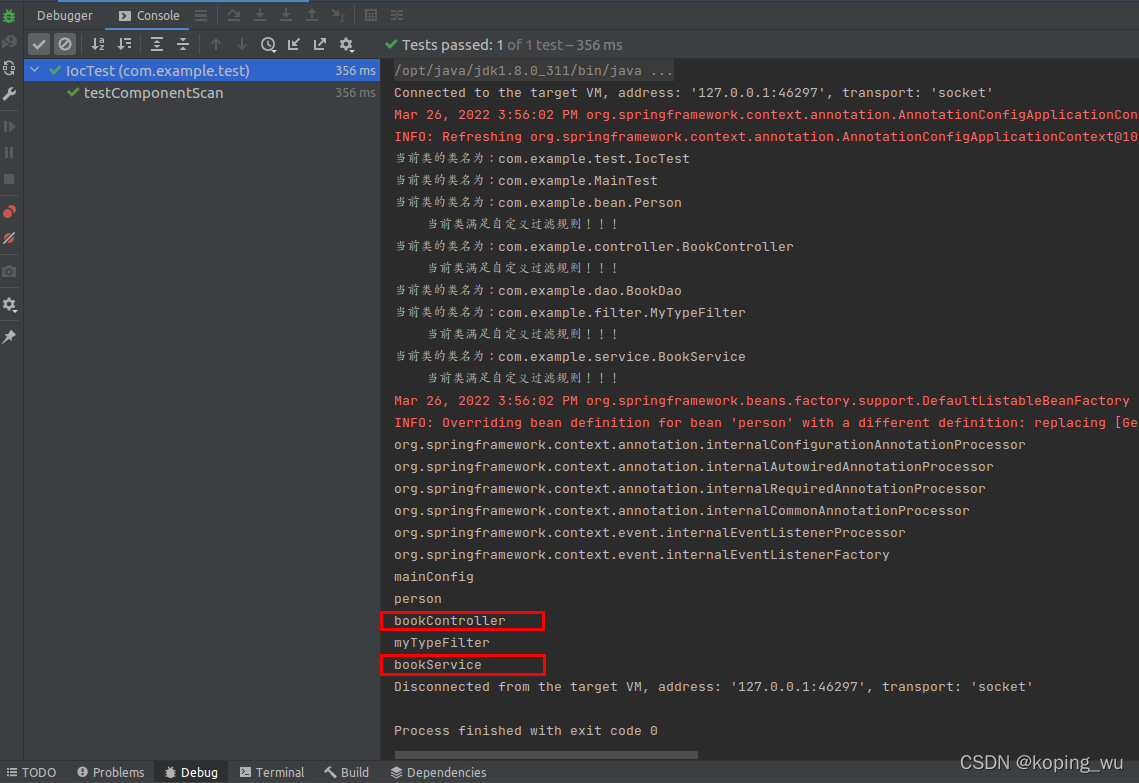Click the bookController output line
Image resolution: width=1139 pixels, height=783 pixels.
click(x=450, y=621)
